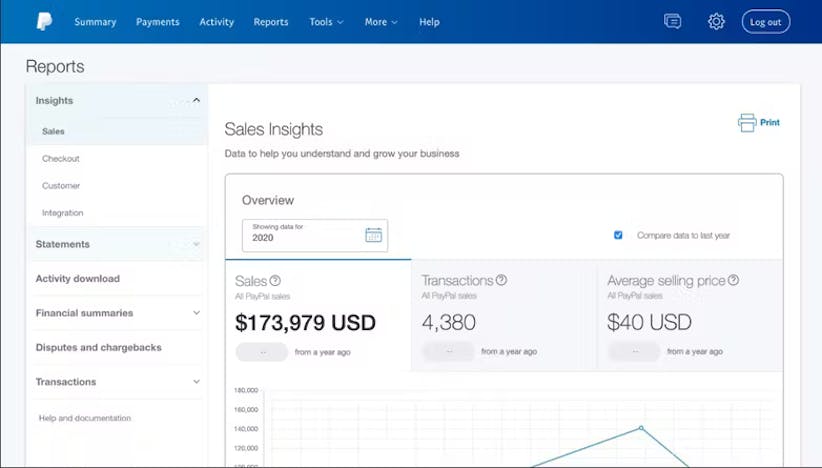Open the Activity menu
This screenshot has height=468, width=822.
(217, 22)
